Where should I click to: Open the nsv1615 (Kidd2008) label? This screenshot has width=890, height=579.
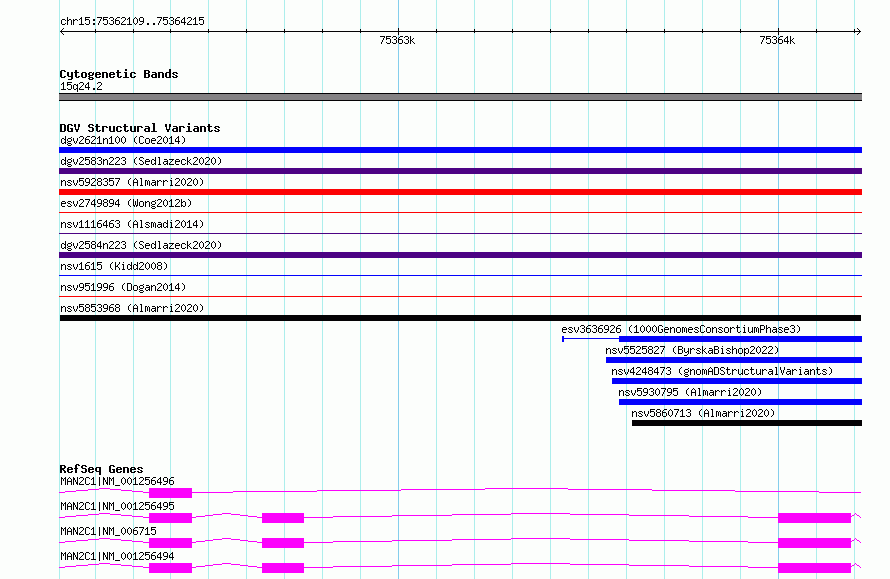(x=114, y=266)
